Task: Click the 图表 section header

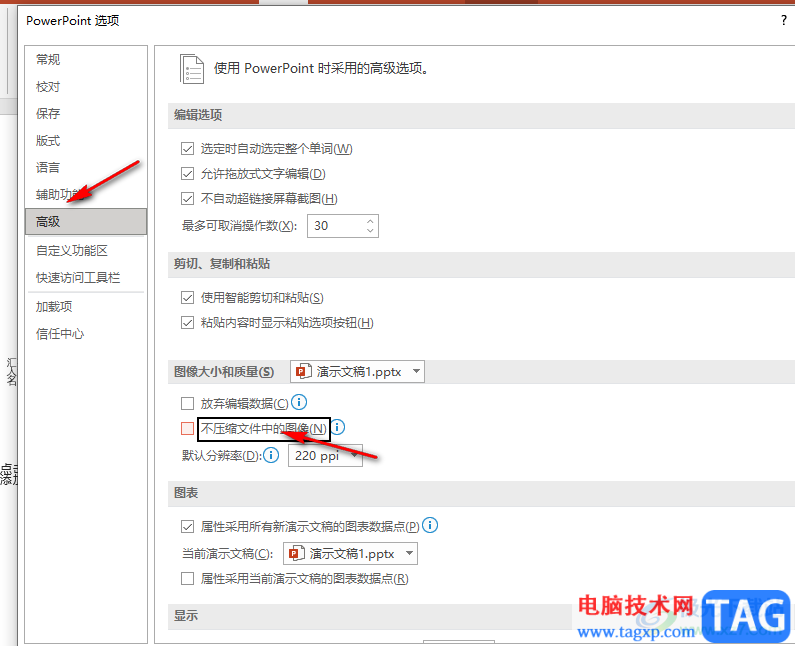Action: [481, 493]
